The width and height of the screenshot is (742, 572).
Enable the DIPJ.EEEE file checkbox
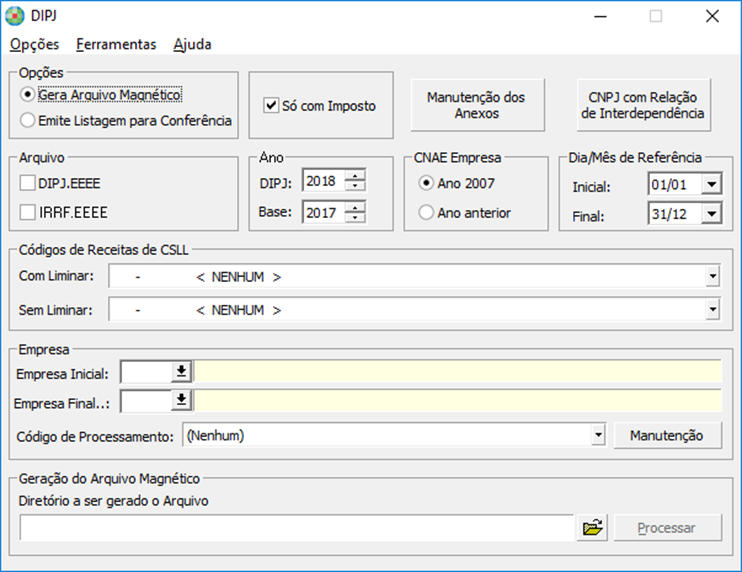pos(27,183)
